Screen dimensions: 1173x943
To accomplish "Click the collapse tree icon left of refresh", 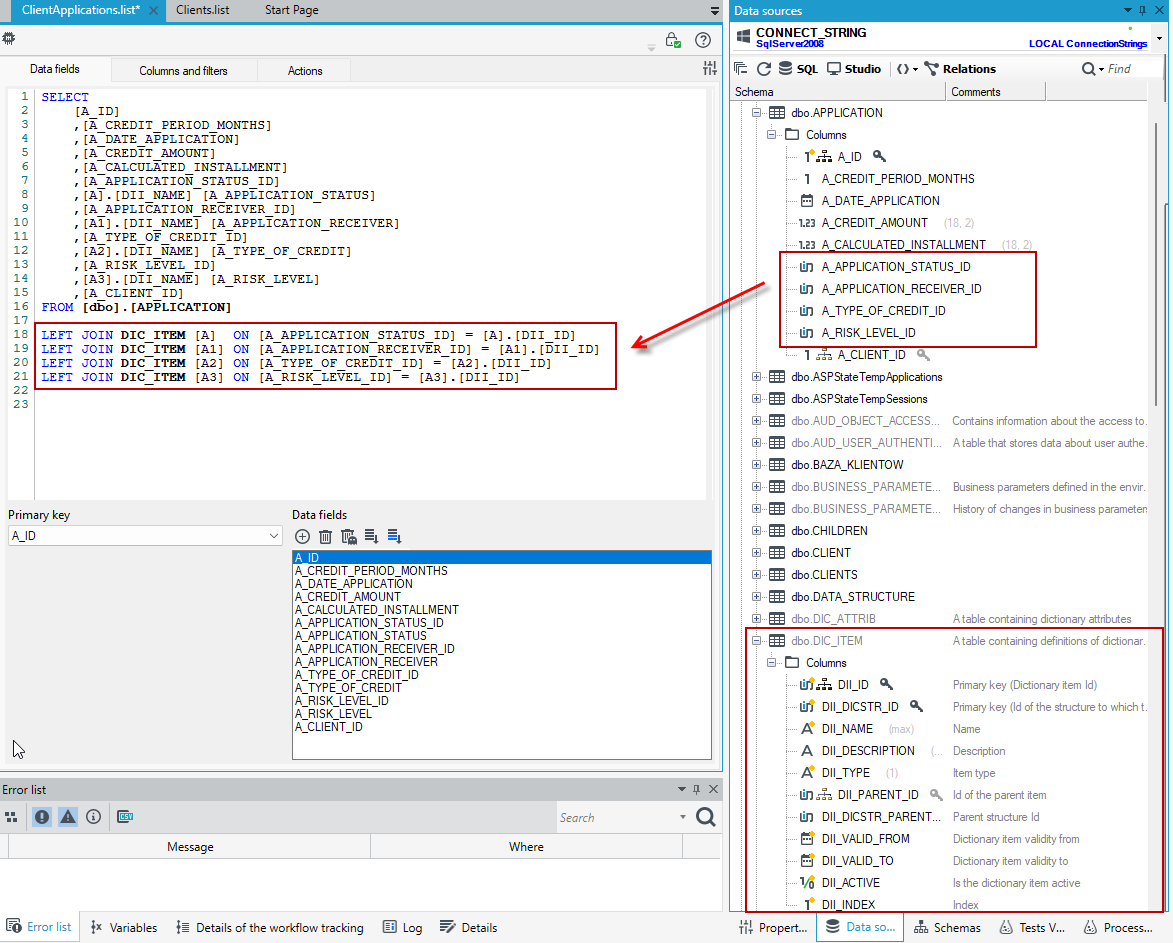I will (741, 69).
